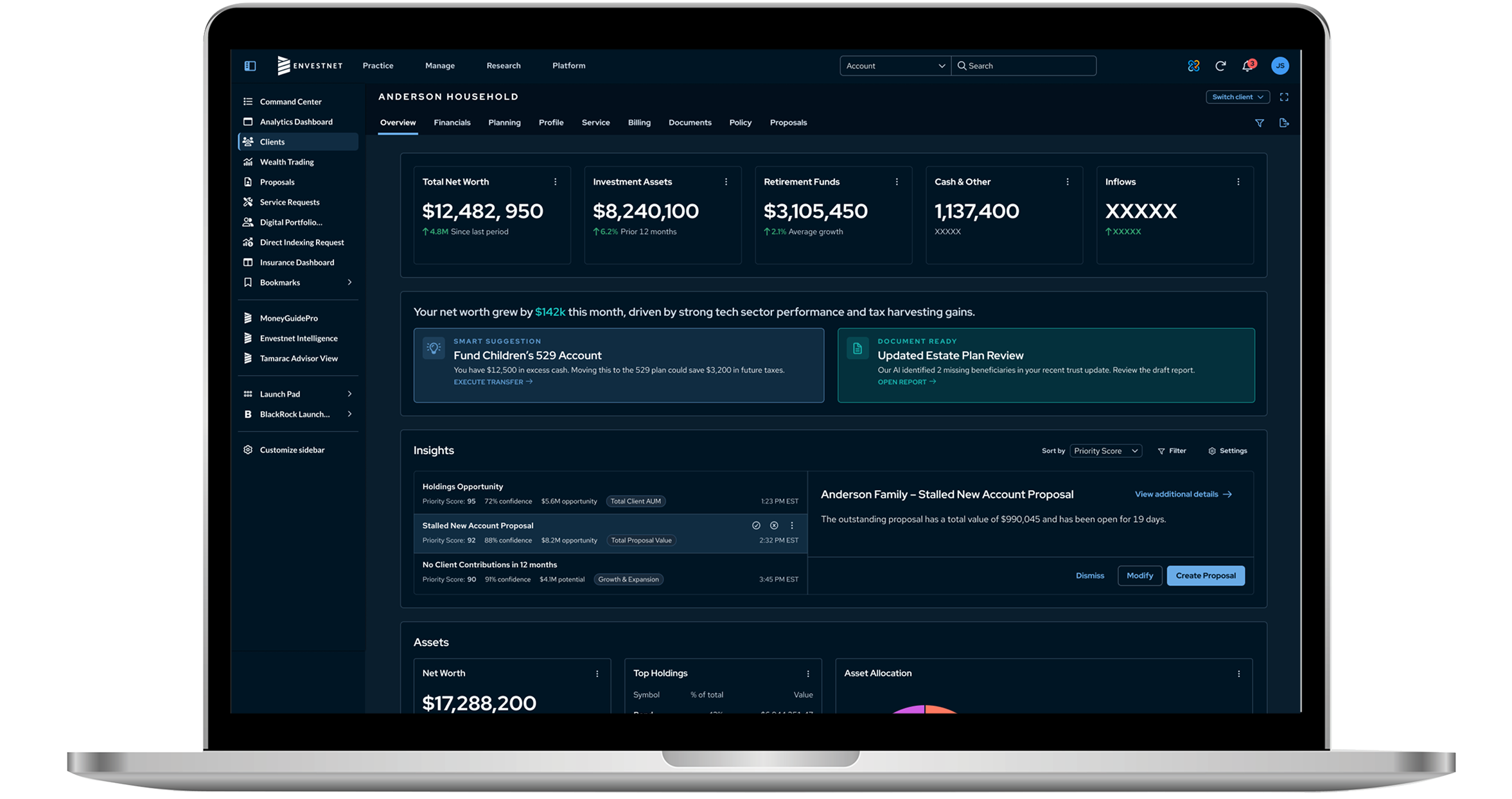Mark Stalled New Account Proposal as done
1512x799 pixels.
click(756, 525)
